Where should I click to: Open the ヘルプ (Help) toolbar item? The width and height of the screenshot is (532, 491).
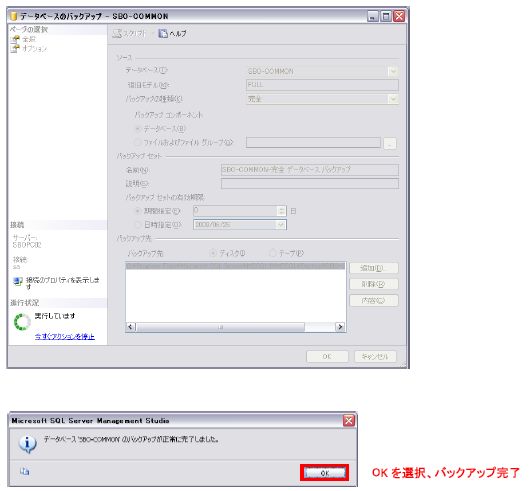point(173,33)
